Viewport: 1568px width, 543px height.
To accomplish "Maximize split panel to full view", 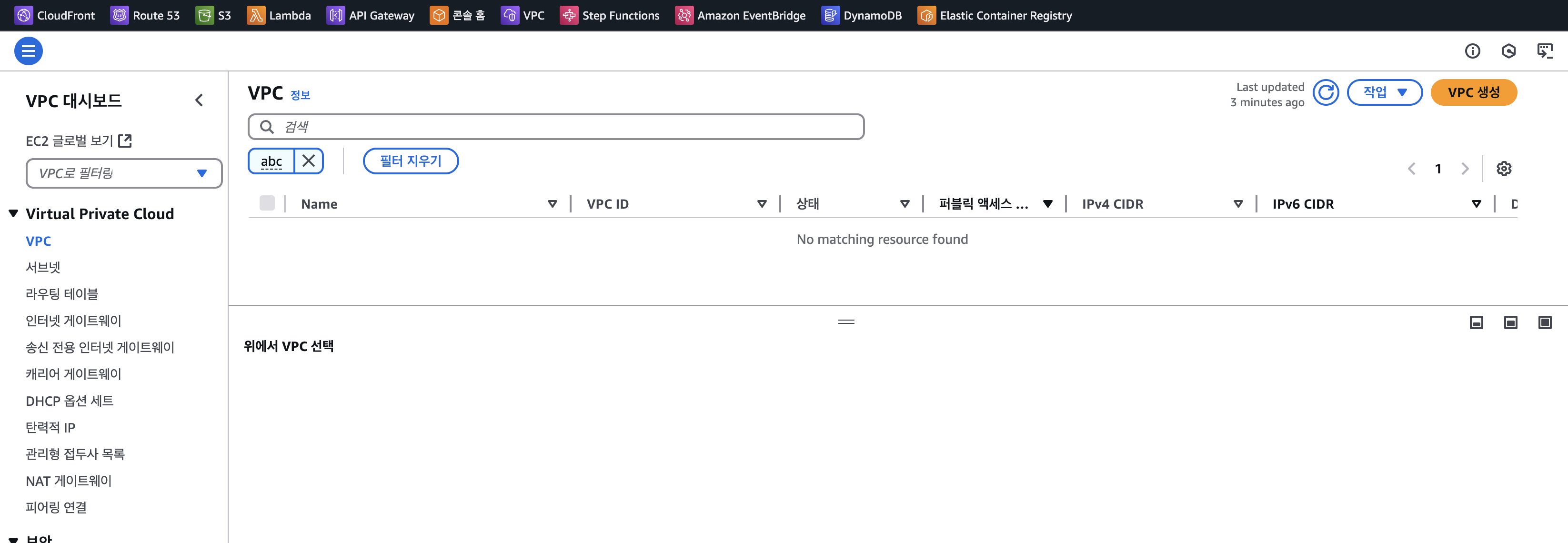I will (1545, 322).
